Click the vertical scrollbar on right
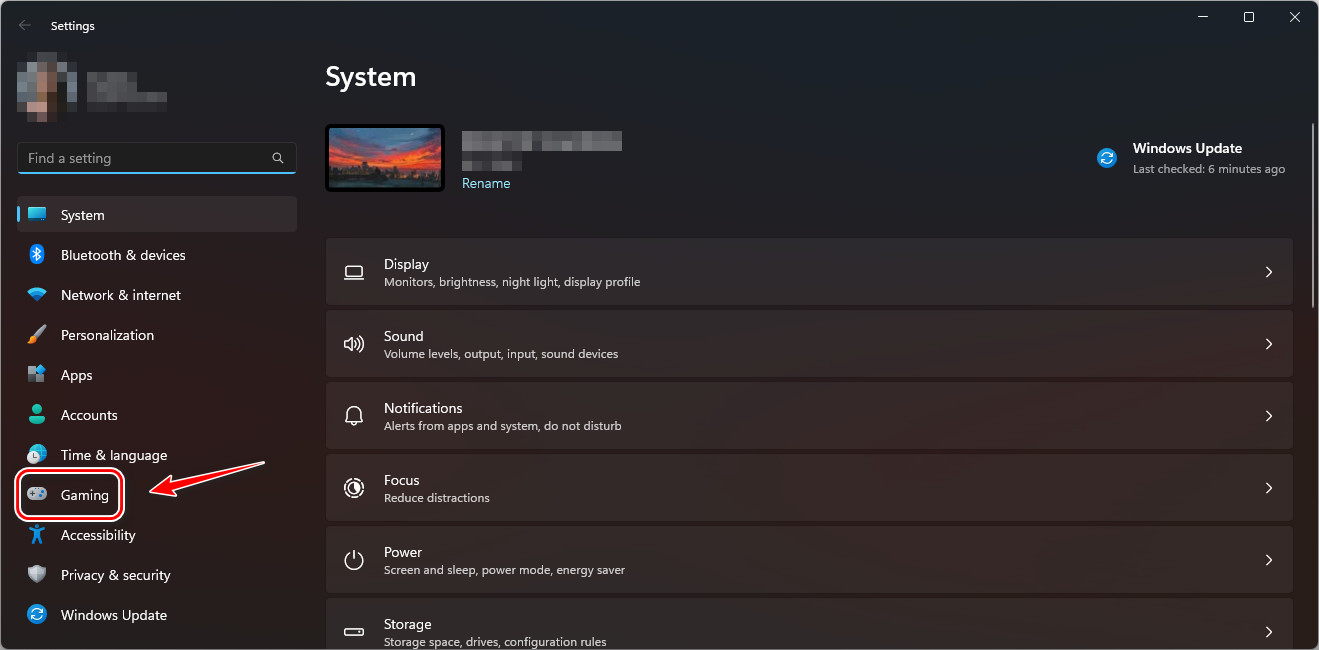The image size is (1319, 650). (1313, 214)
